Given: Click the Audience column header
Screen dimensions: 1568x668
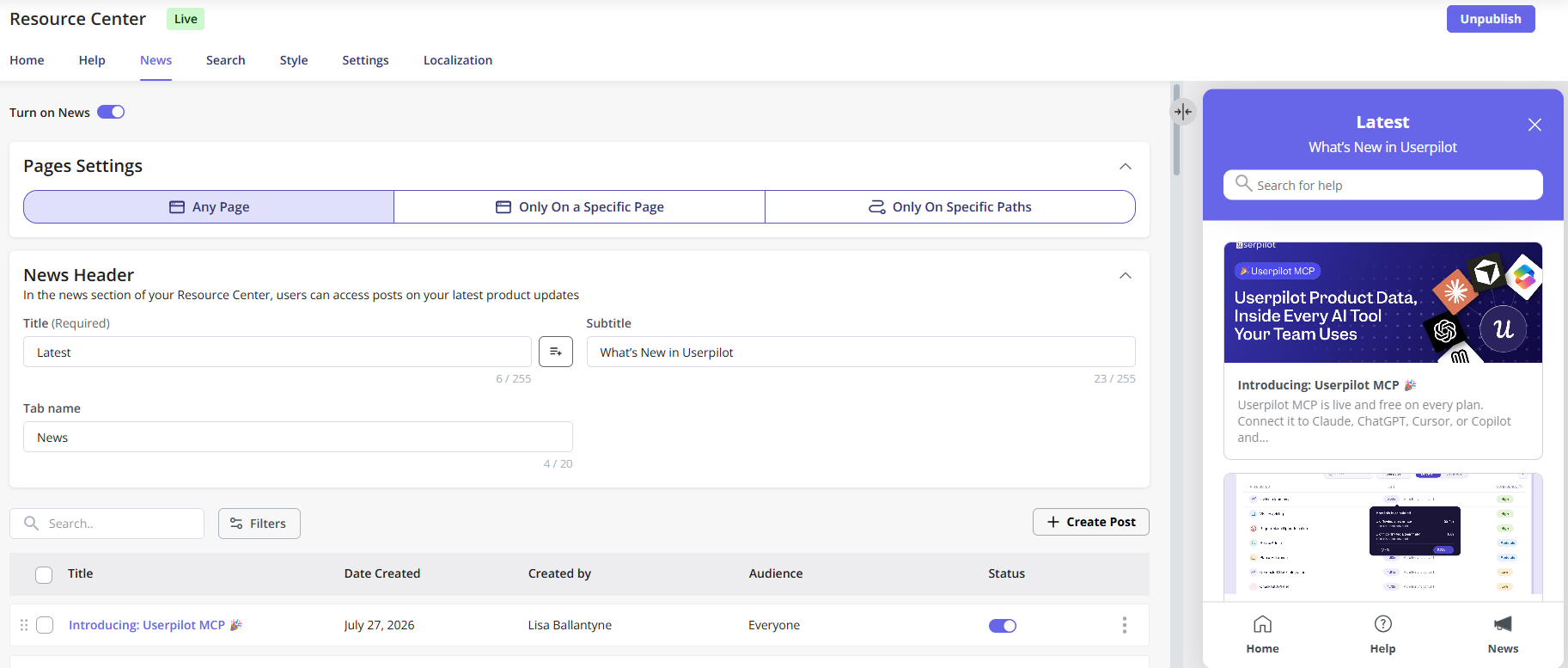Looking at the screenshot, I should point(775,573).
